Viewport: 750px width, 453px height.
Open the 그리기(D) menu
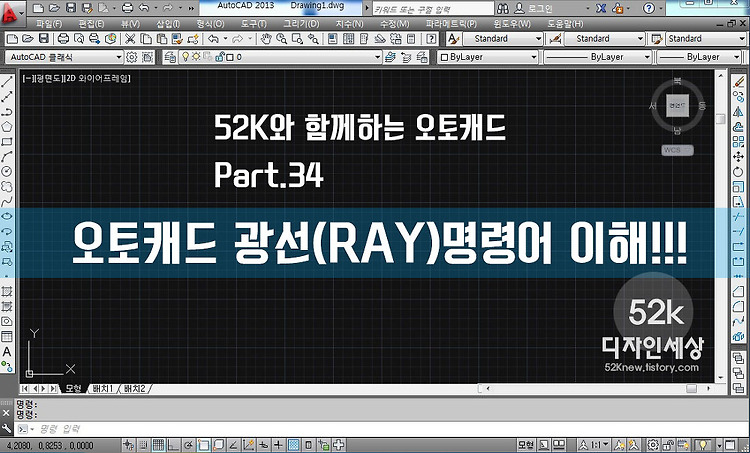coord(301,23)
